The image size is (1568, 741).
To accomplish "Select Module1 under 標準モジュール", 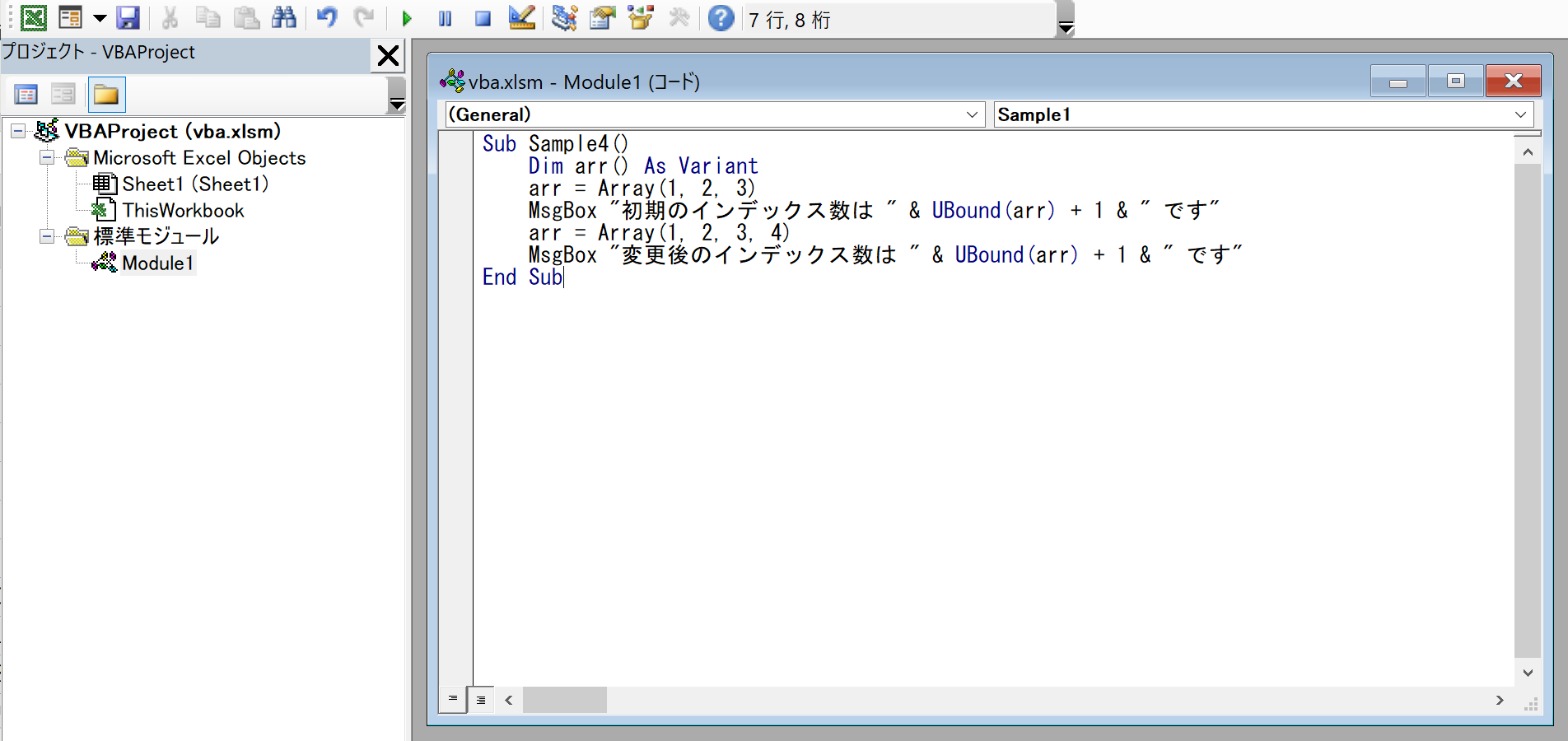I will pos(157,263).
